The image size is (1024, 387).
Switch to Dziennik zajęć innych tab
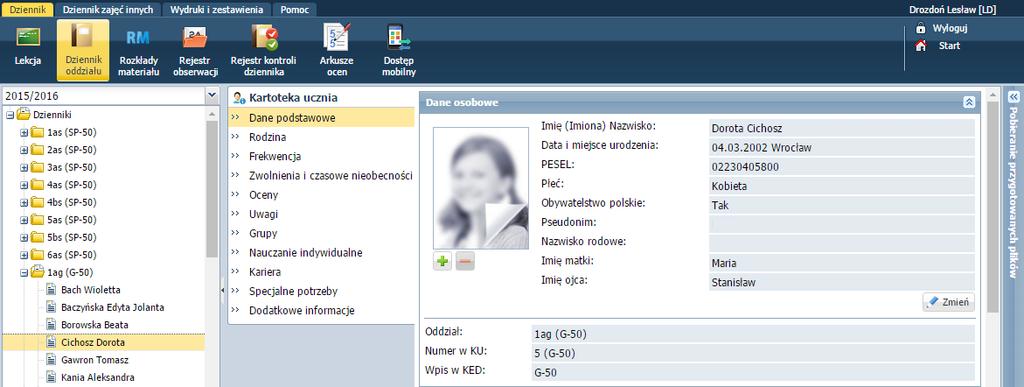108,10
